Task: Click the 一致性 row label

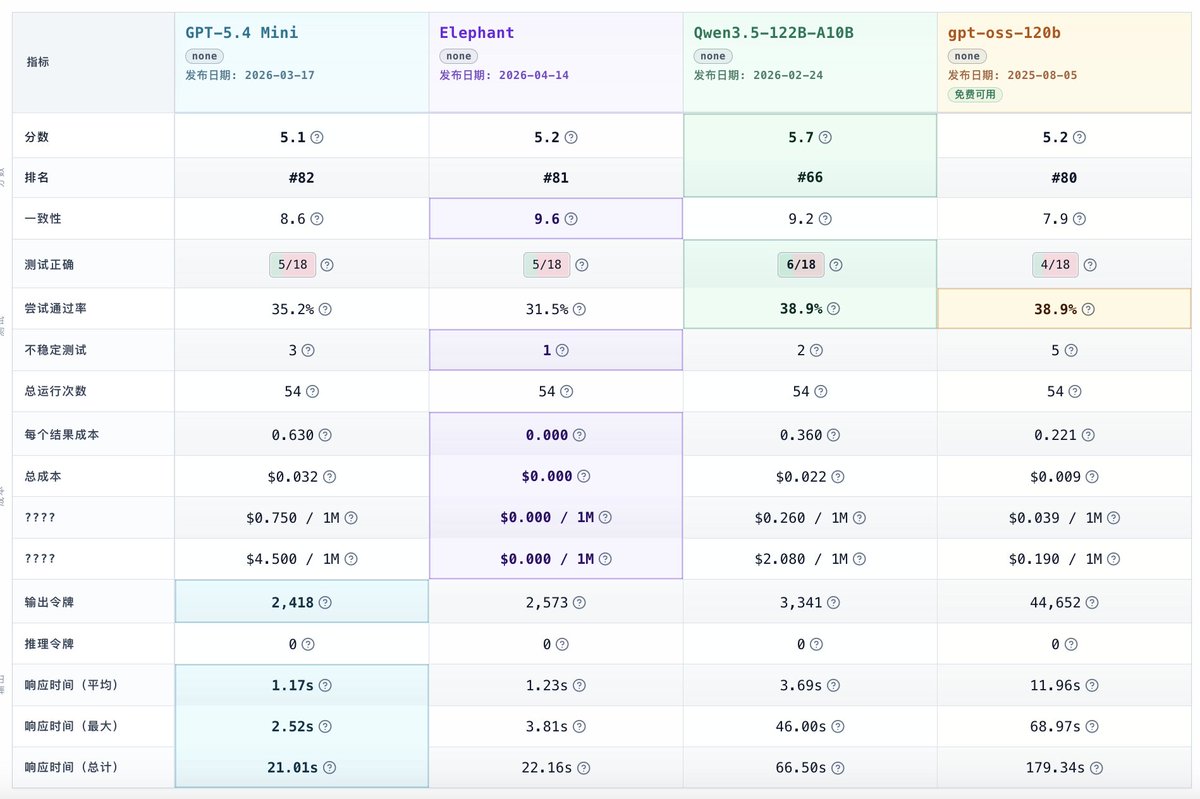Action: pos(44,218)
